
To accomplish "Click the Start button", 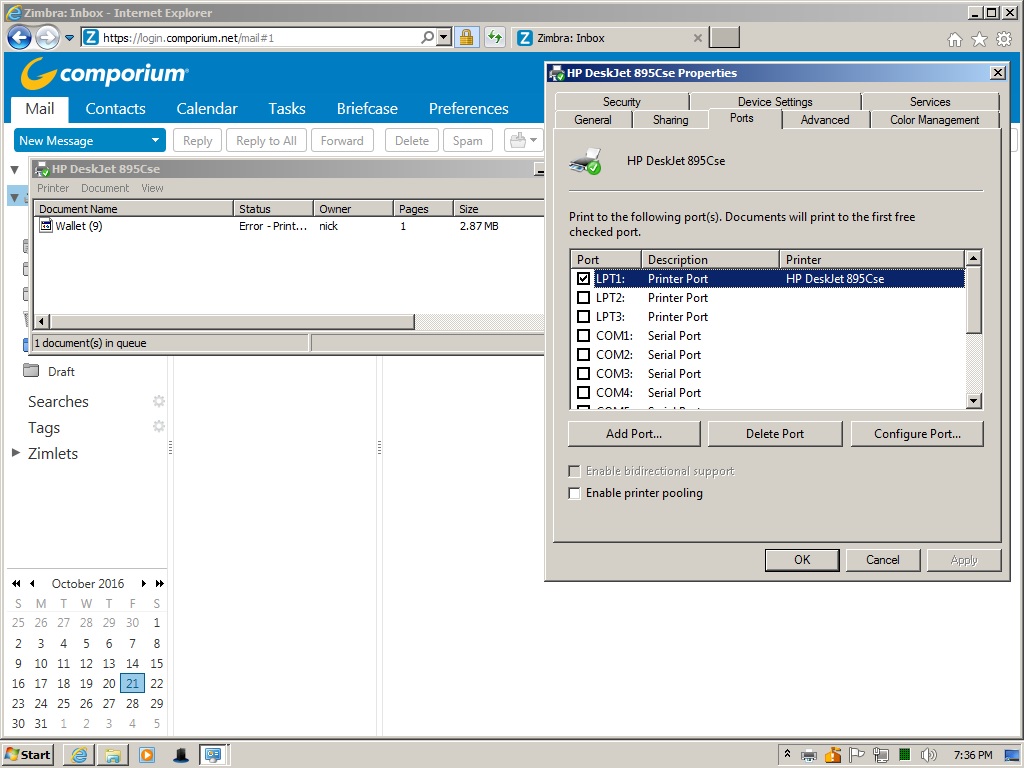I will coord(28,755).
